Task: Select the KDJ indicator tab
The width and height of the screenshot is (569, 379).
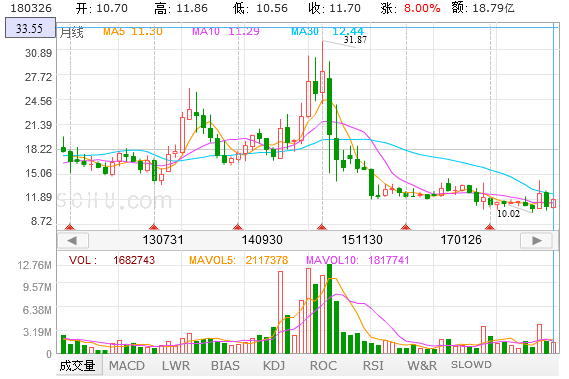Action: coord(274,366)
